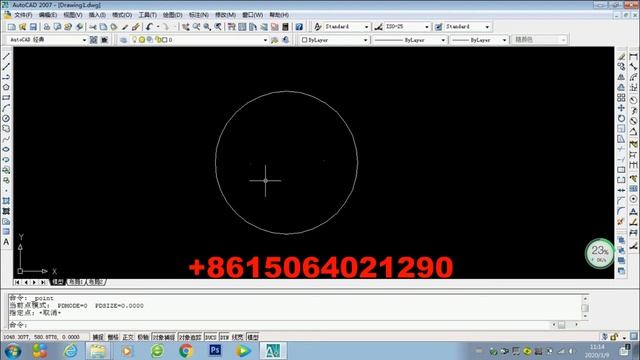This screenshot has height=360, width=640.
Task: Select the Rotate modify tool
Action: point(621,118)
